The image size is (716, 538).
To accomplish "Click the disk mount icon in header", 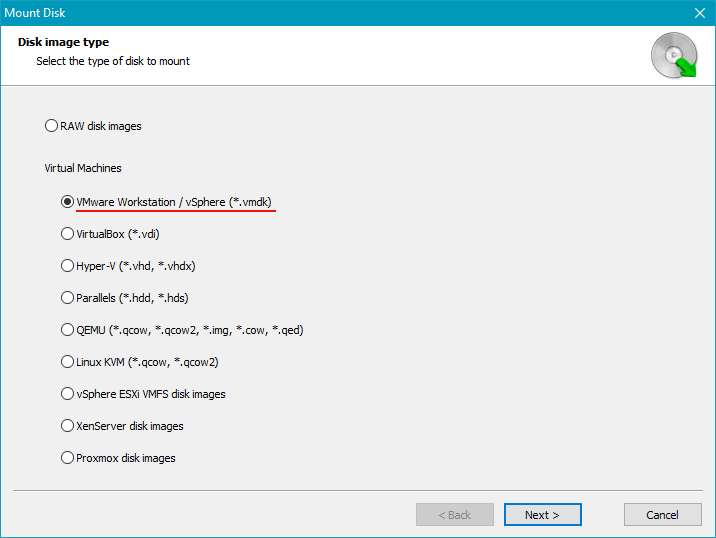I will click(x=674, y=55).
